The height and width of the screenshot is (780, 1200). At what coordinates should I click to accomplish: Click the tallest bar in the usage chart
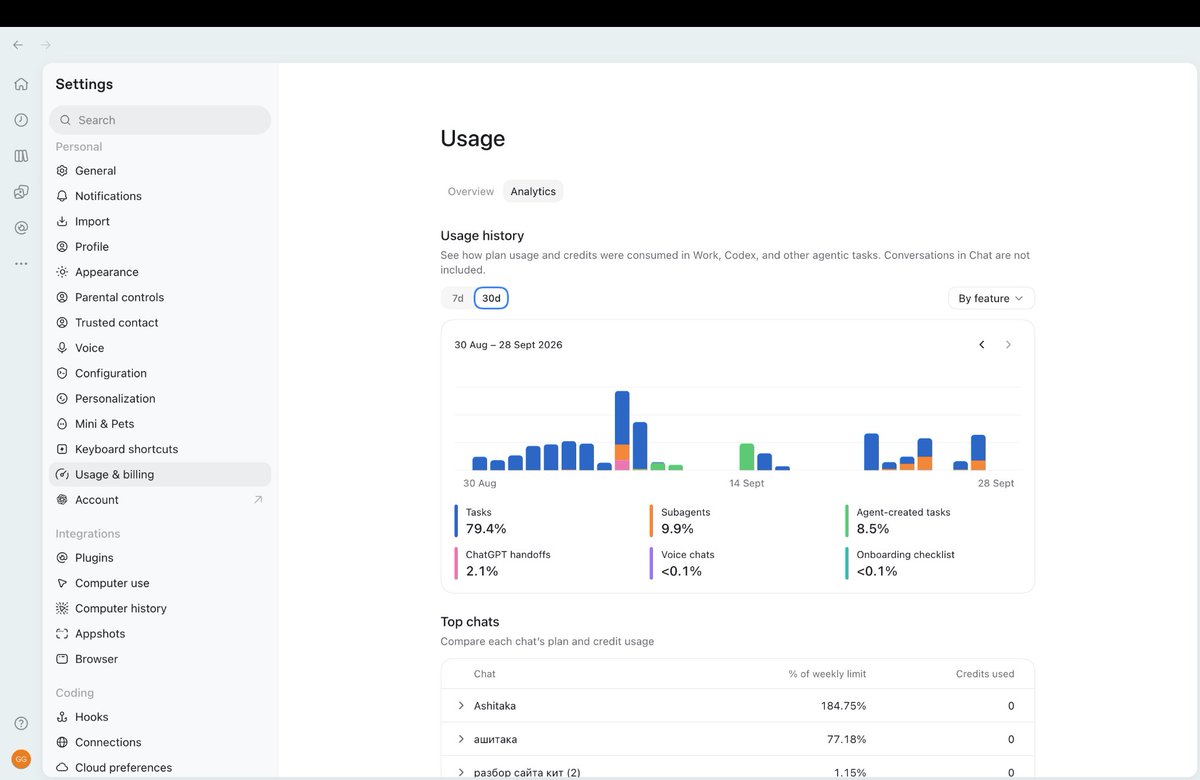coord(622,430)
